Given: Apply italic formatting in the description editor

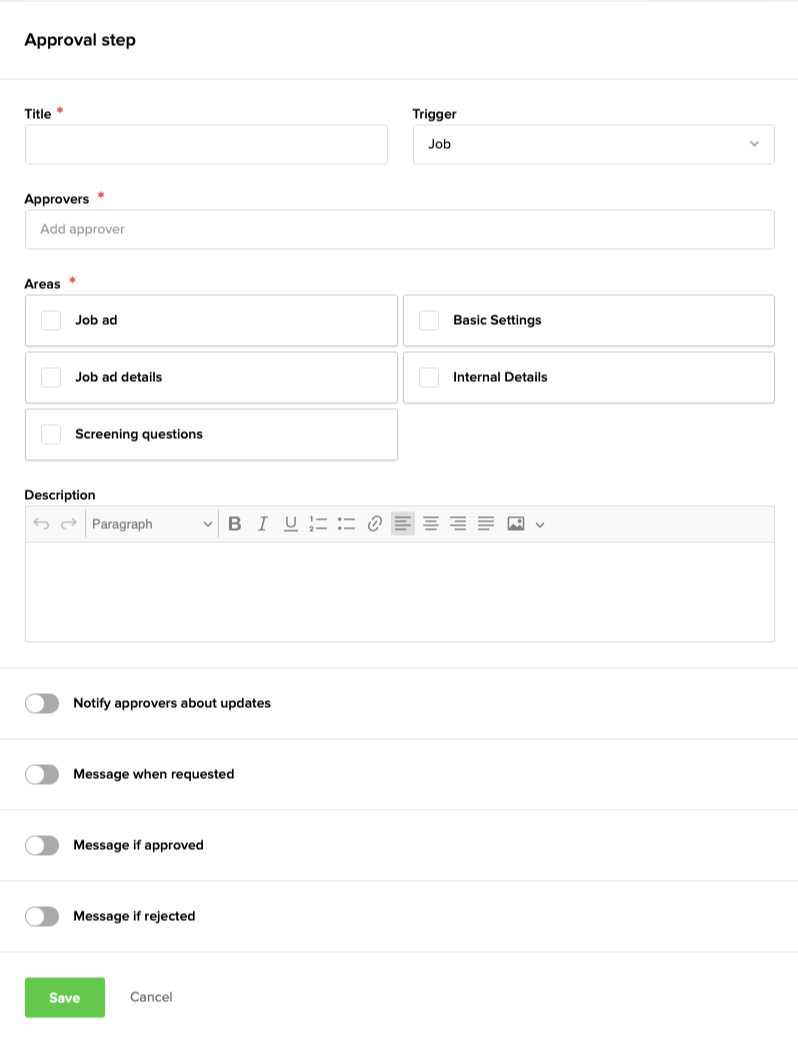Looking at the screenshot, I should pyautogui.click(x=263, y=524).
